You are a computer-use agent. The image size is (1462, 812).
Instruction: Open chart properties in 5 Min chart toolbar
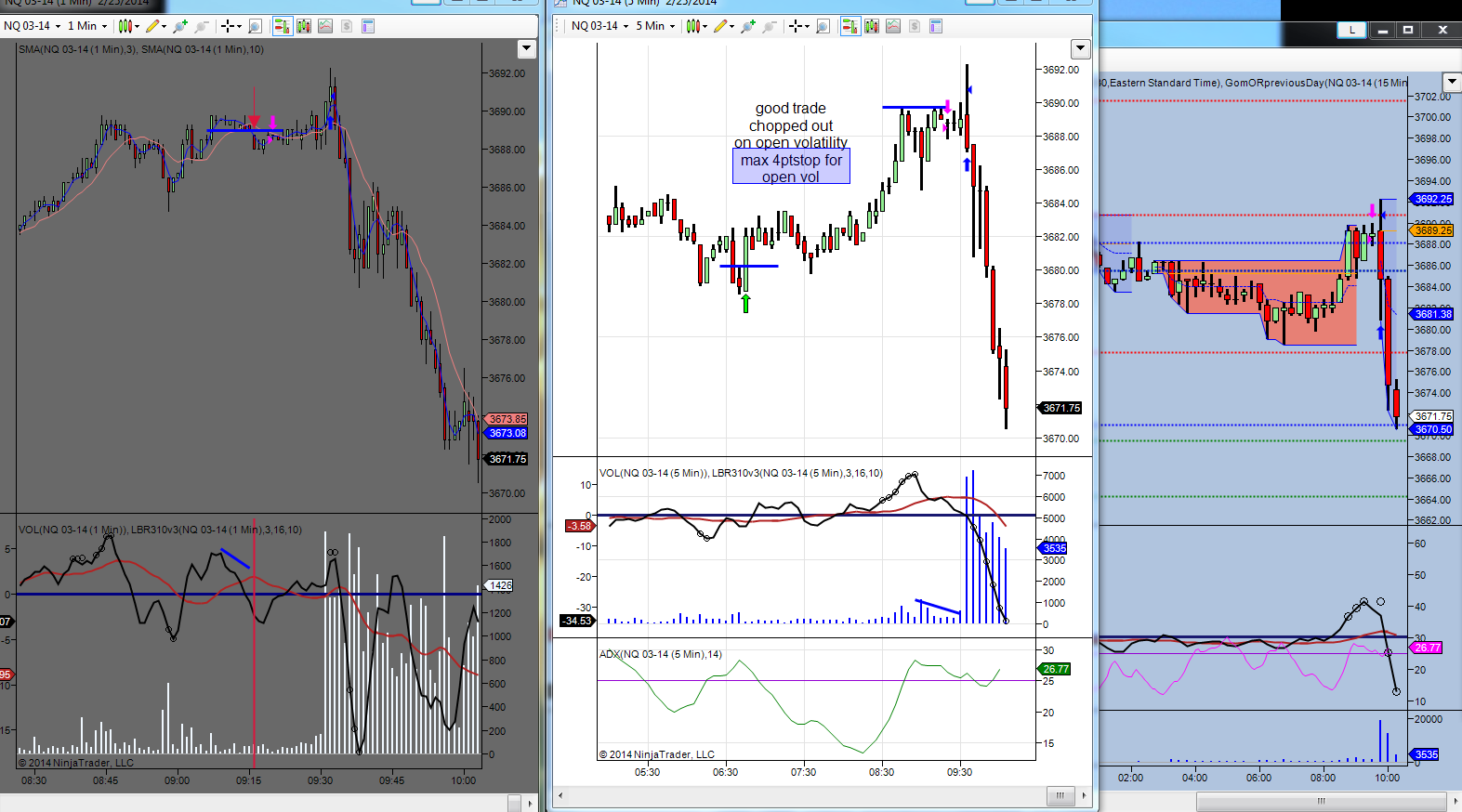tap(936, 26)
